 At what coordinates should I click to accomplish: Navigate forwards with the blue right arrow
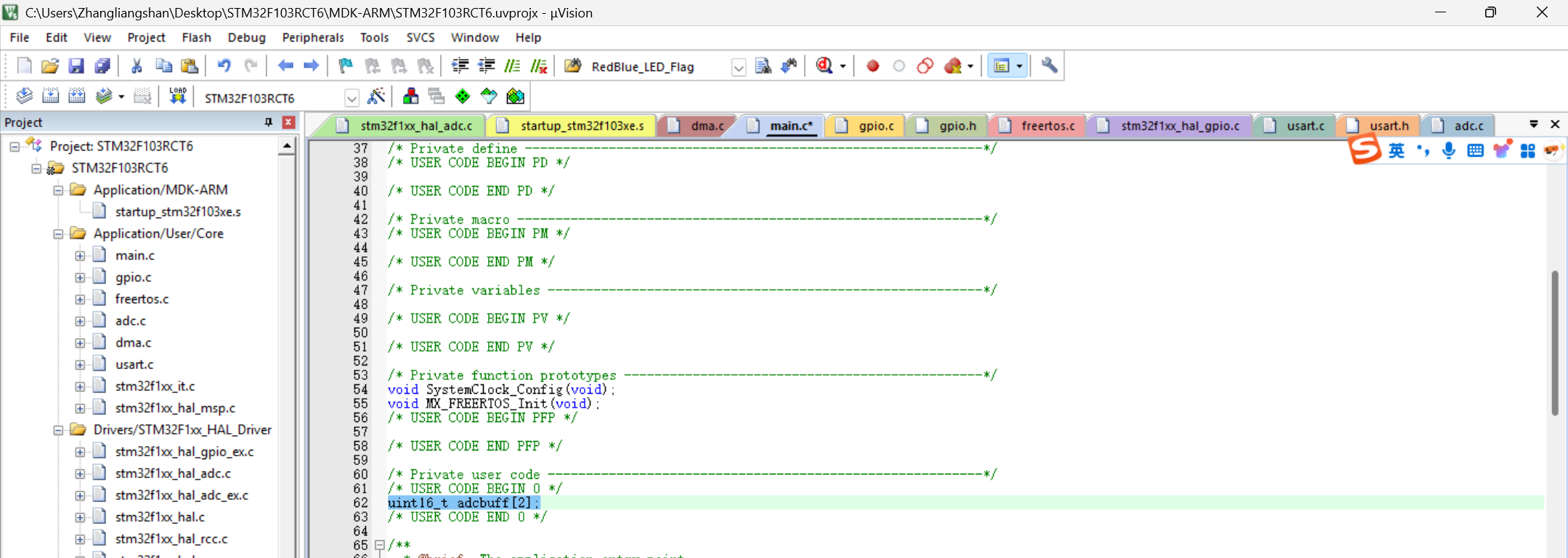pos(312,66)
